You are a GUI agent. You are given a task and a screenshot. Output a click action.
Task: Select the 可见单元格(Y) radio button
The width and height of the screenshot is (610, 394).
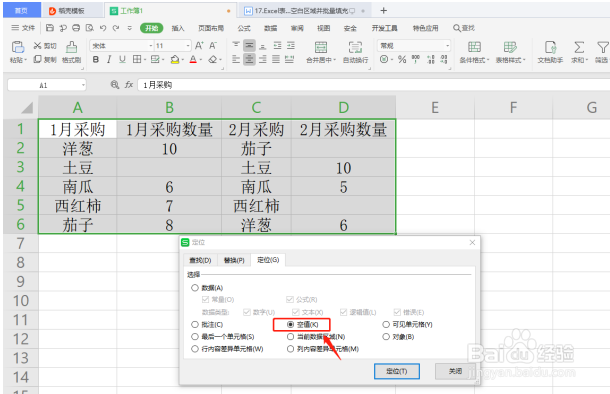(x=386, y=324)
